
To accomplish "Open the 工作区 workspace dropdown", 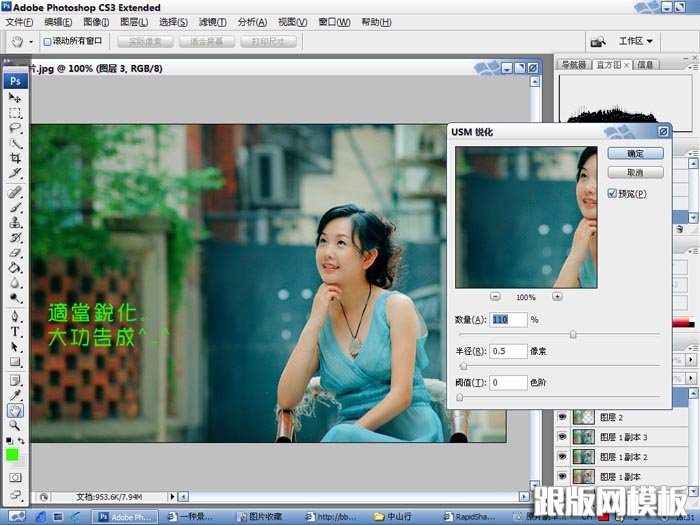I will (635, 41).
